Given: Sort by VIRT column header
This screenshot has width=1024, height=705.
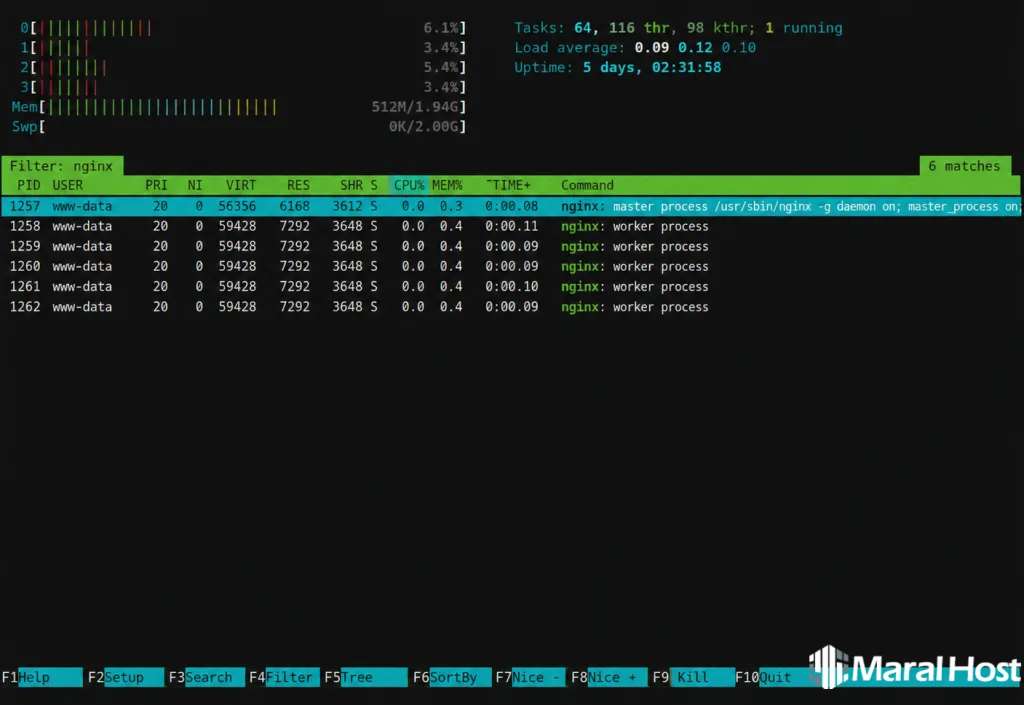Looking at the screenshot, I should (x=241, y=185).
